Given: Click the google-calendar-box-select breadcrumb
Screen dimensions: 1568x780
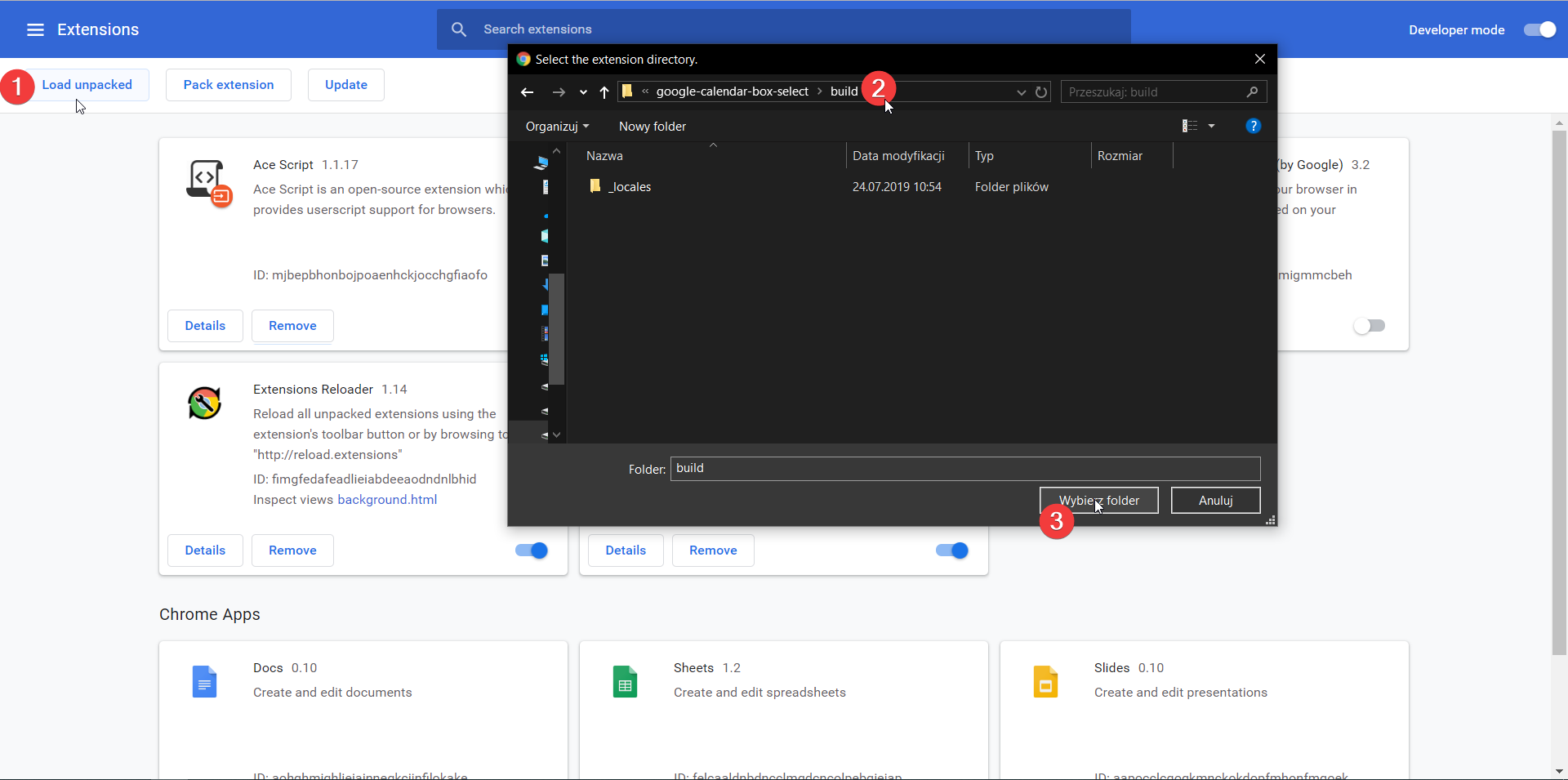Looking at the screenshot, I should pos(733,91).
